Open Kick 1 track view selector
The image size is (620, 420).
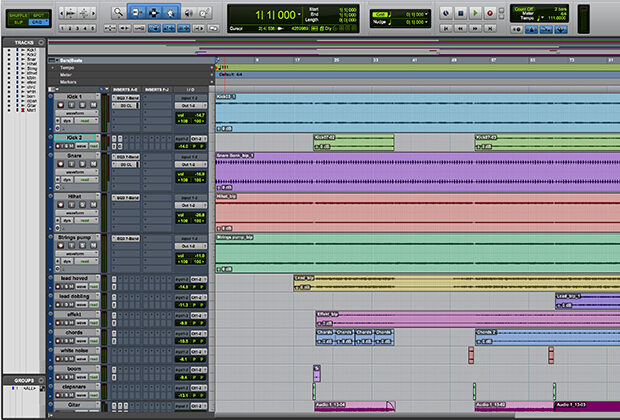pos(76,113)
